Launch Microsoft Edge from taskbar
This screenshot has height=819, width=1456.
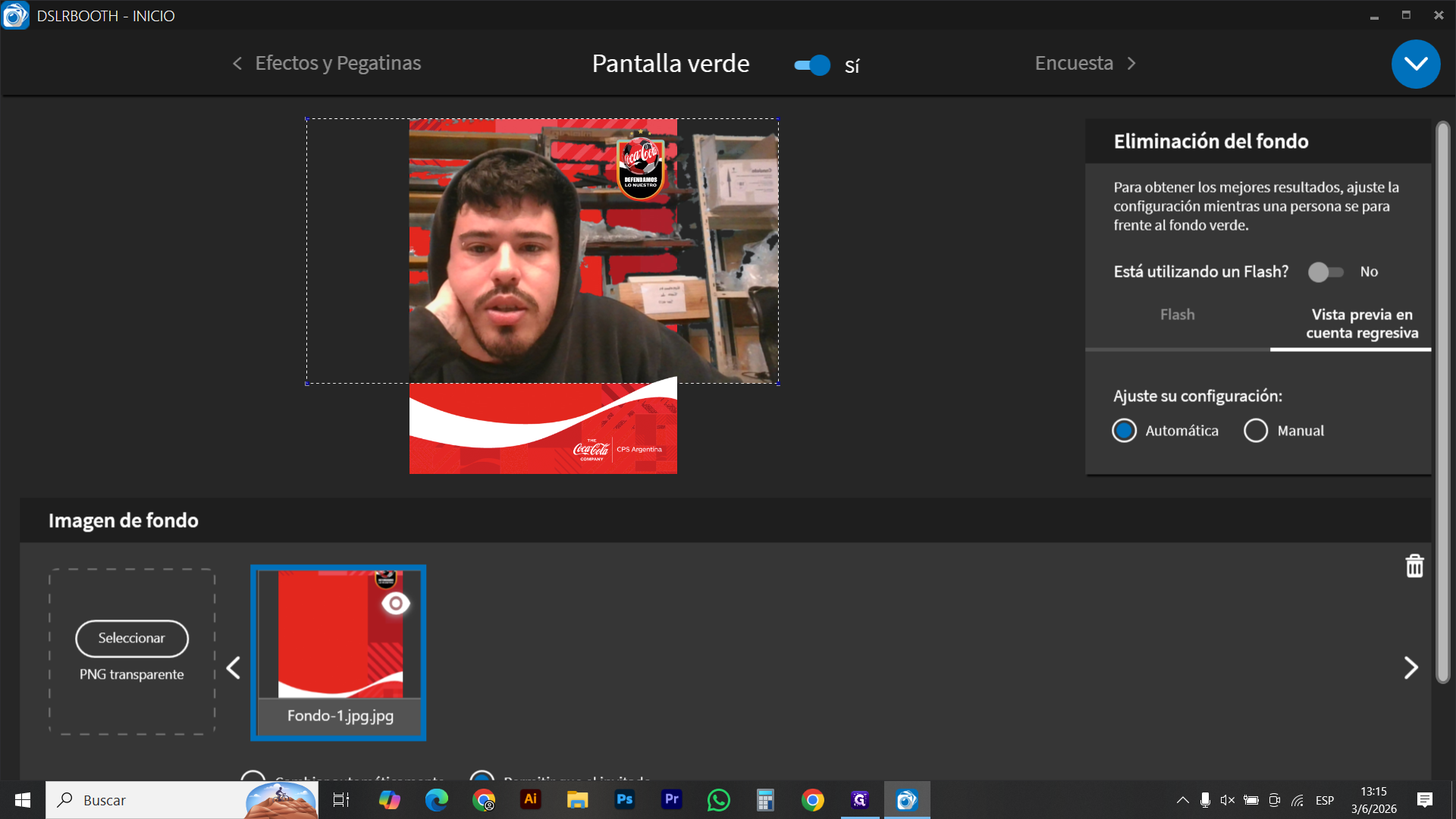click(x=437, y=800)
